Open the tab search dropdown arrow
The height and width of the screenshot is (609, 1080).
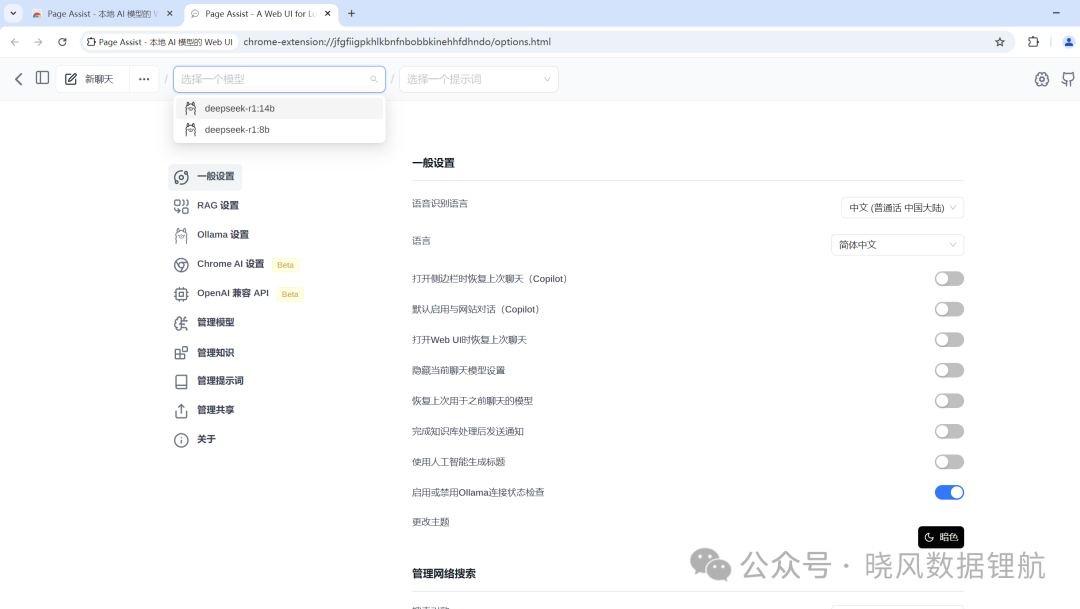tap(13, 14)
